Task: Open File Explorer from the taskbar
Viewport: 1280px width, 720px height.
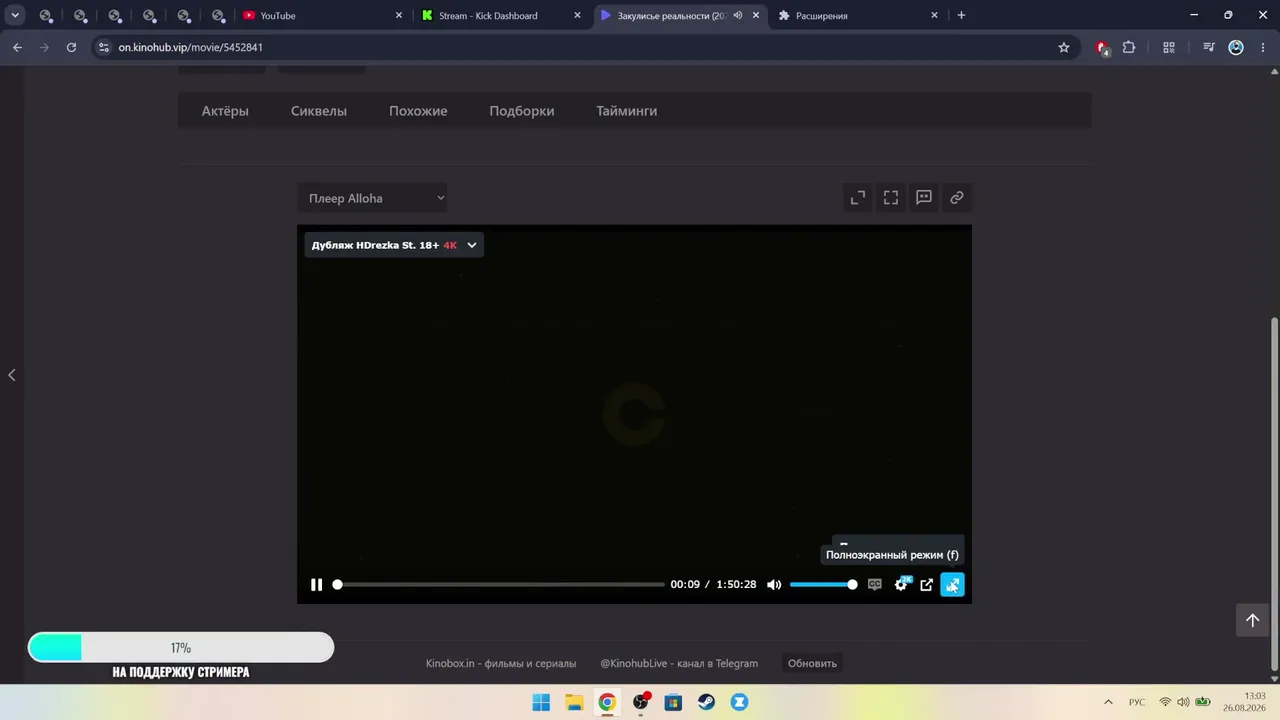Action: 574,702
